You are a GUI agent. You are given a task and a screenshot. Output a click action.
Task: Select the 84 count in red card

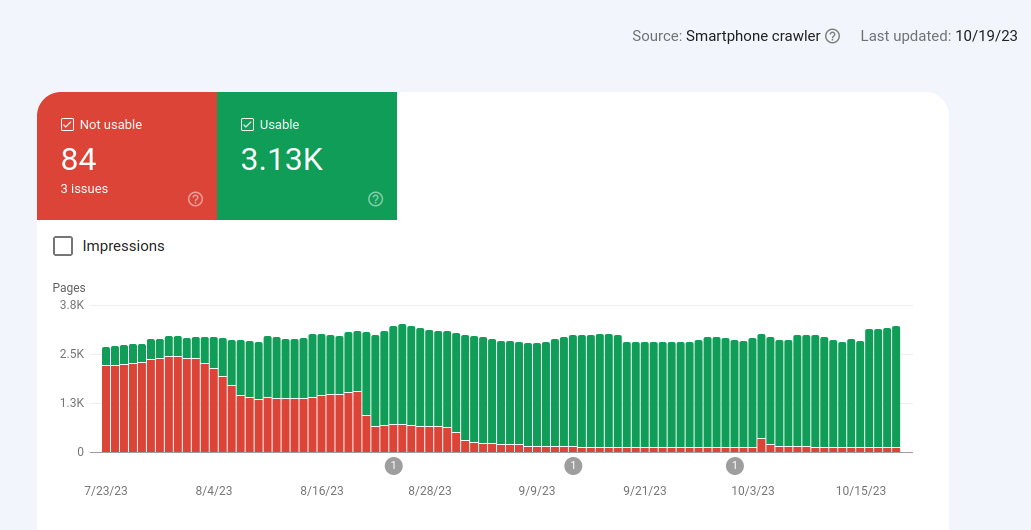pyautogui.click(x=78, y=160)
